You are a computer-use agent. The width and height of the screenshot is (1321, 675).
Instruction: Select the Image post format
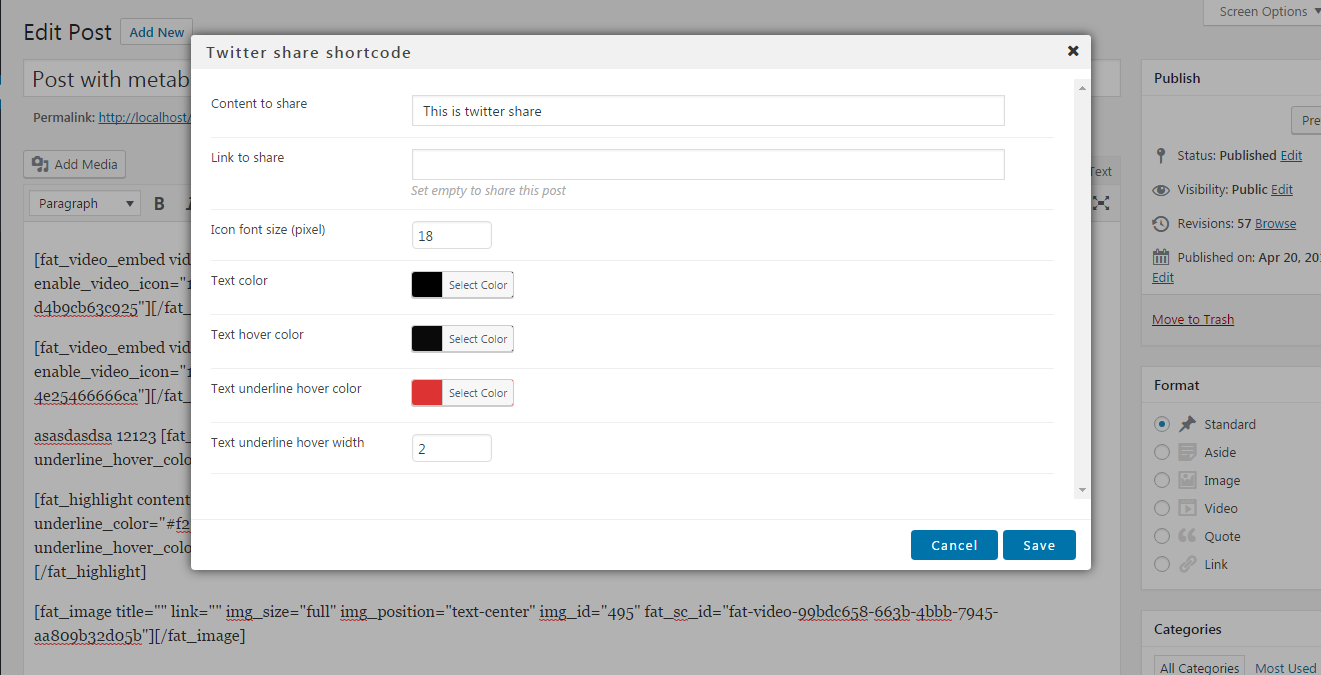(1161, 480)
